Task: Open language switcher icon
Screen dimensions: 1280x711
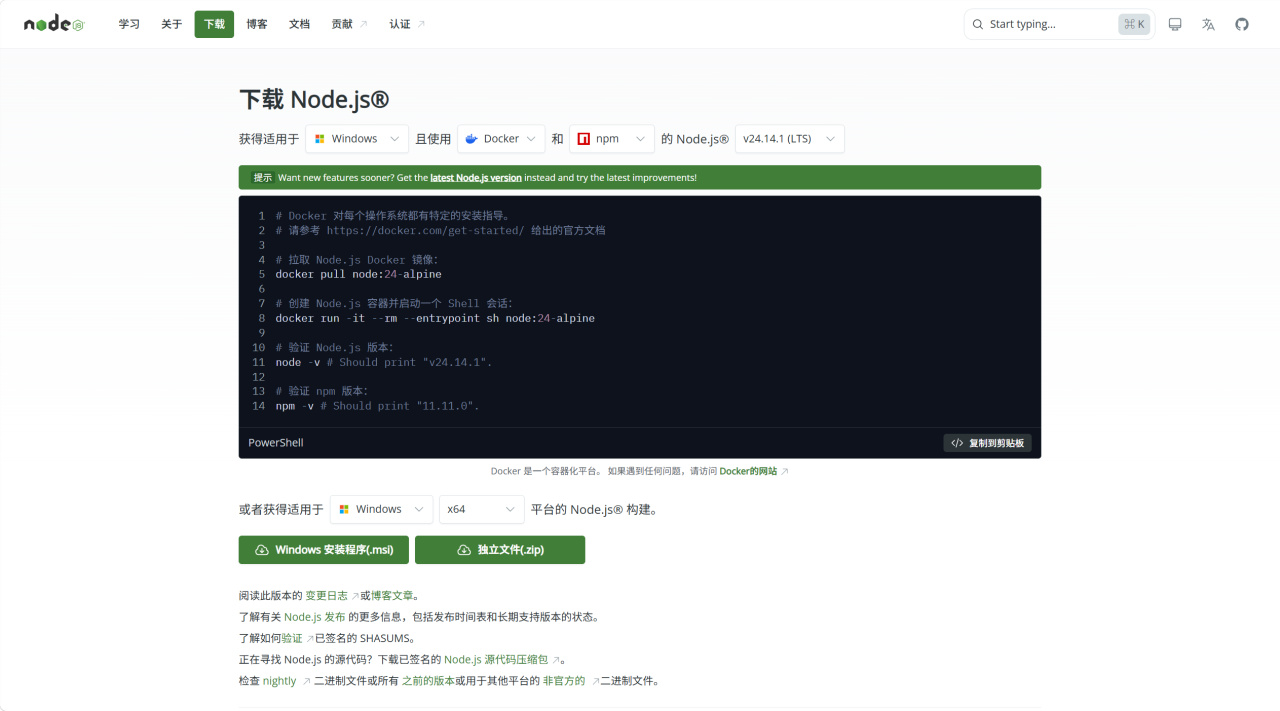Action: point(1208,24)
